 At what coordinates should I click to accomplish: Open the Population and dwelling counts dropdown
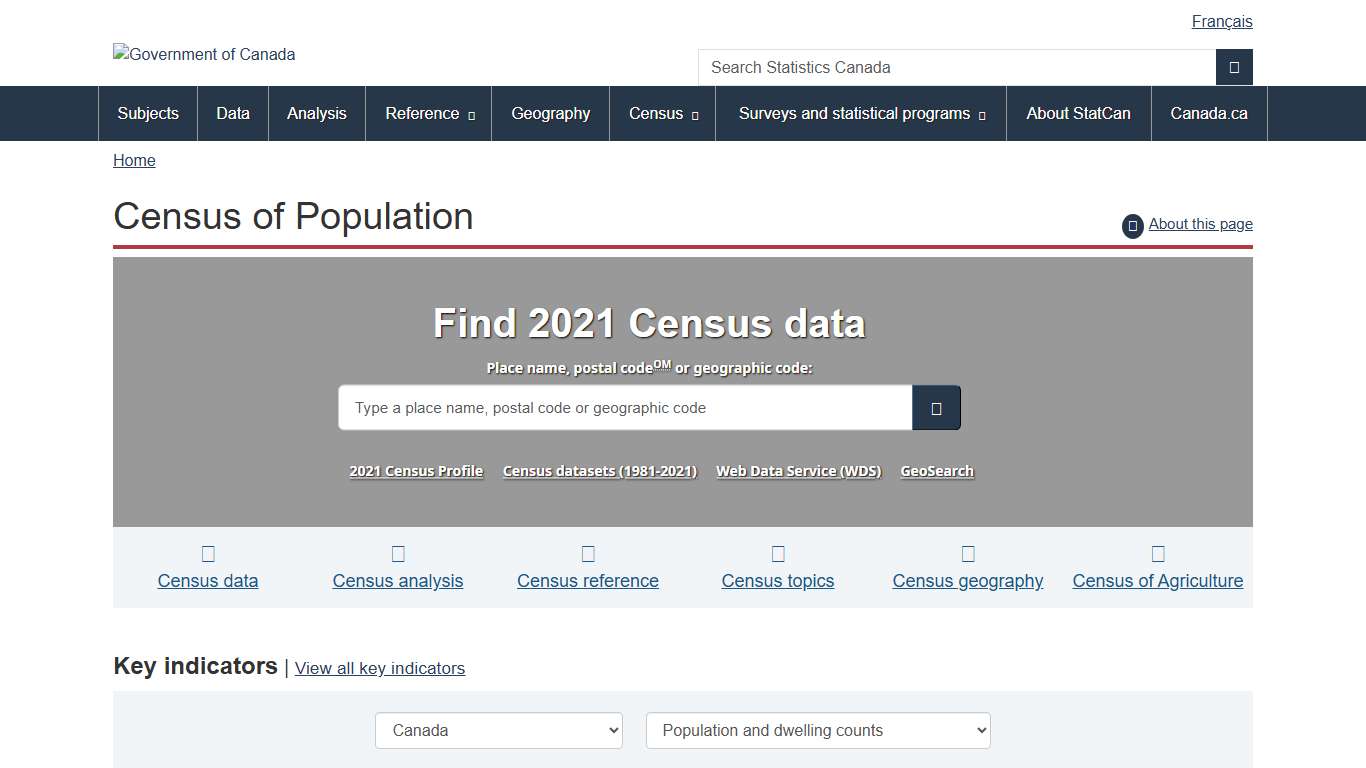(x=817, y=730)
